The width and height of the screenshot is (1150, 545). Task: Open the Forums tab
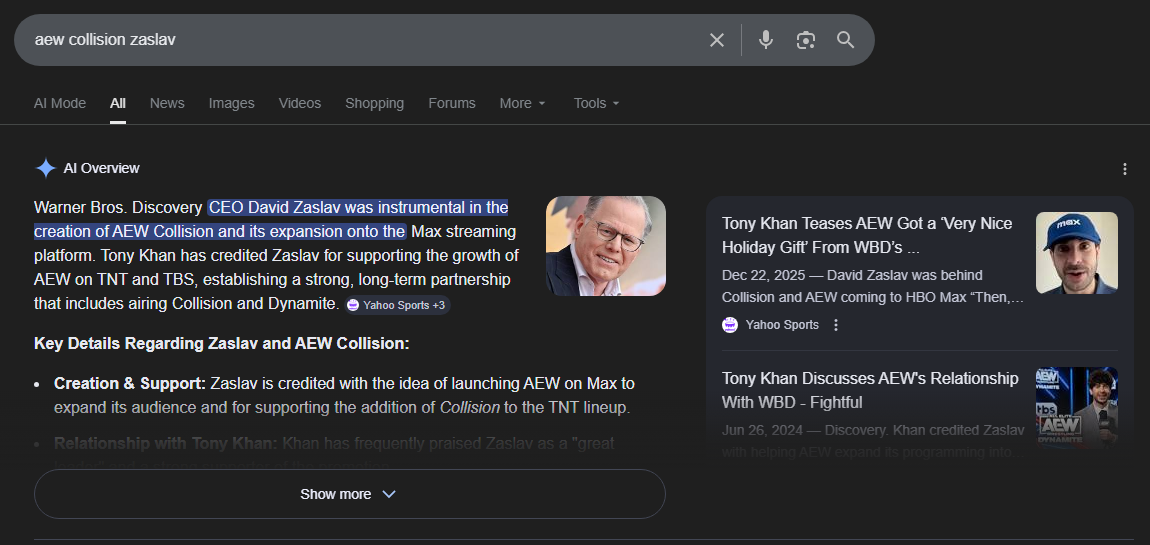(452, 103)
